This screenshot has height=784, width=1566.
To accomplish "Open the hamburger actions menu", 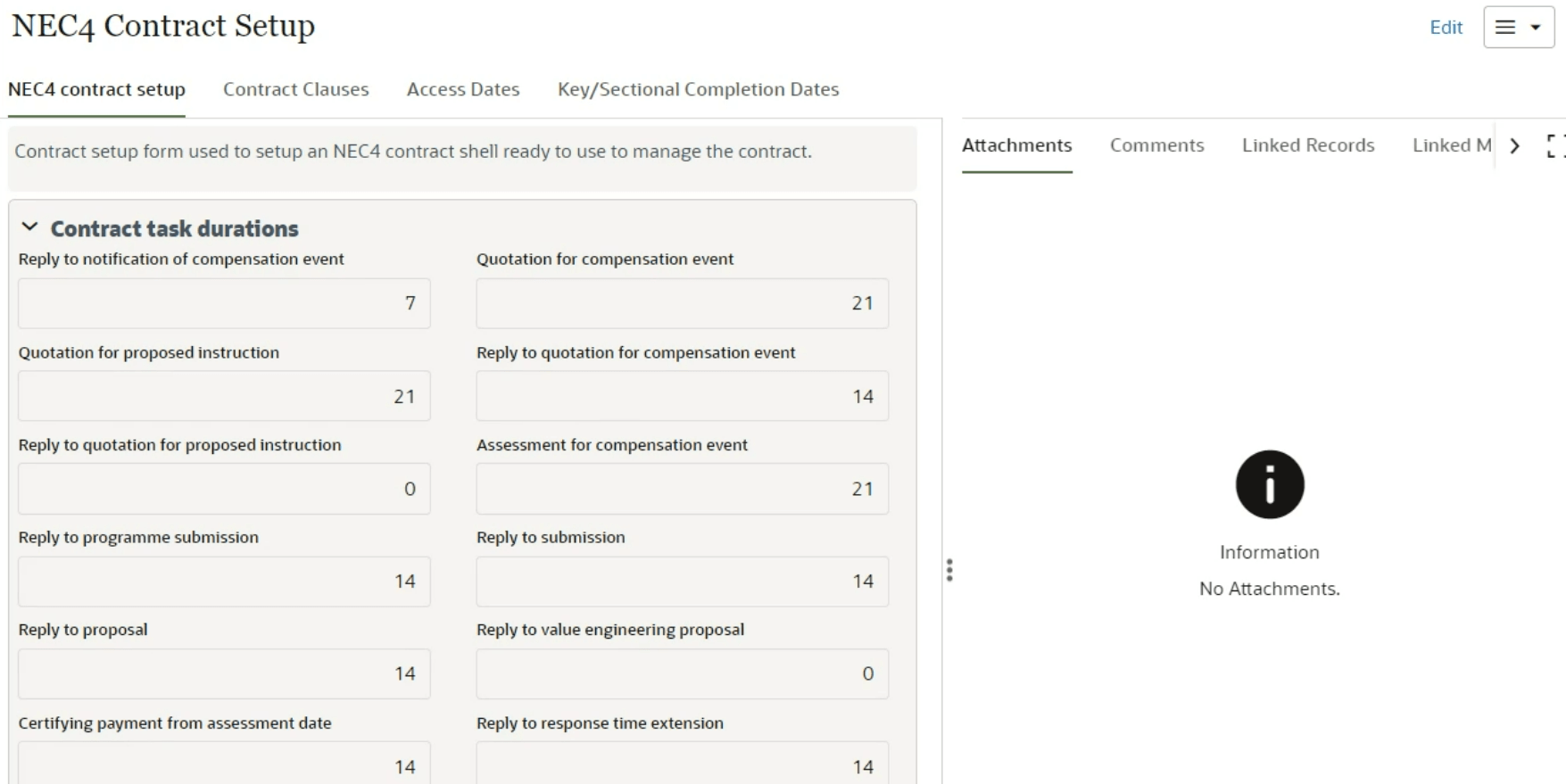I will tap(1518, 28).
